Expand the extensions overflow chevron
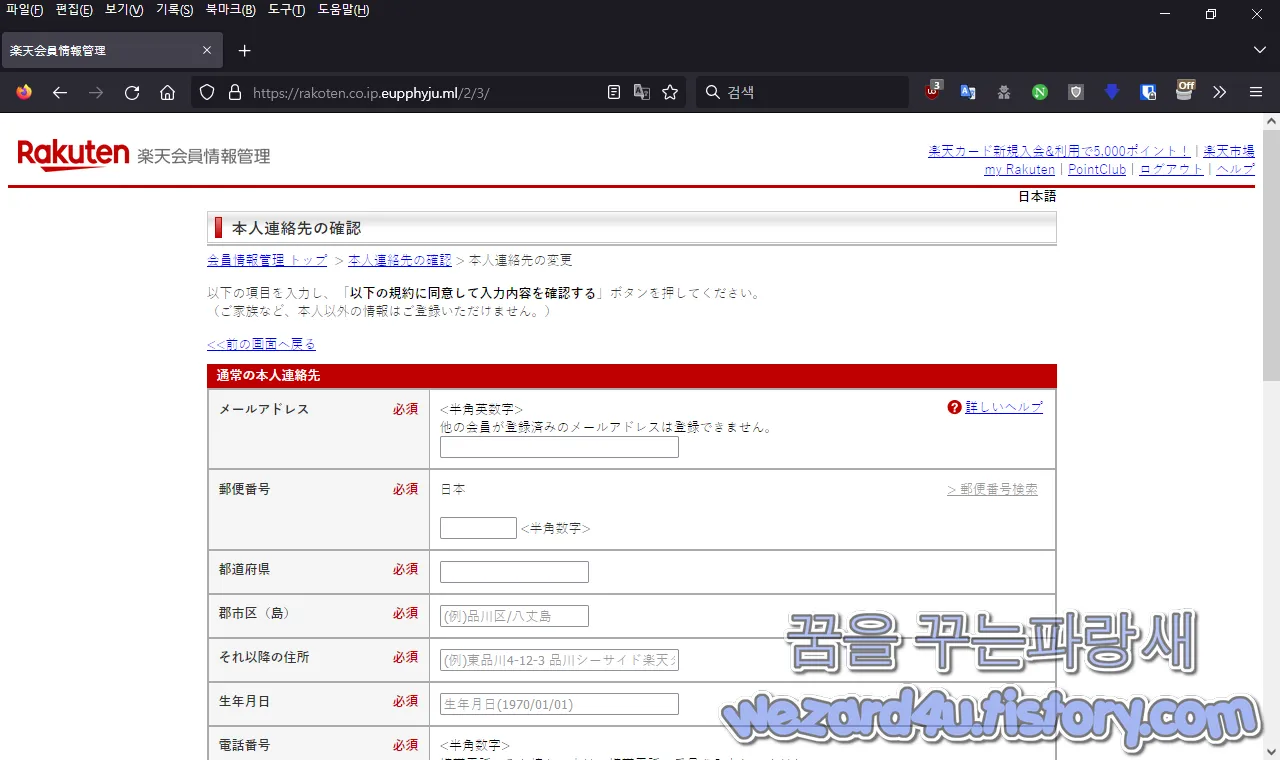 (1219, 92)
